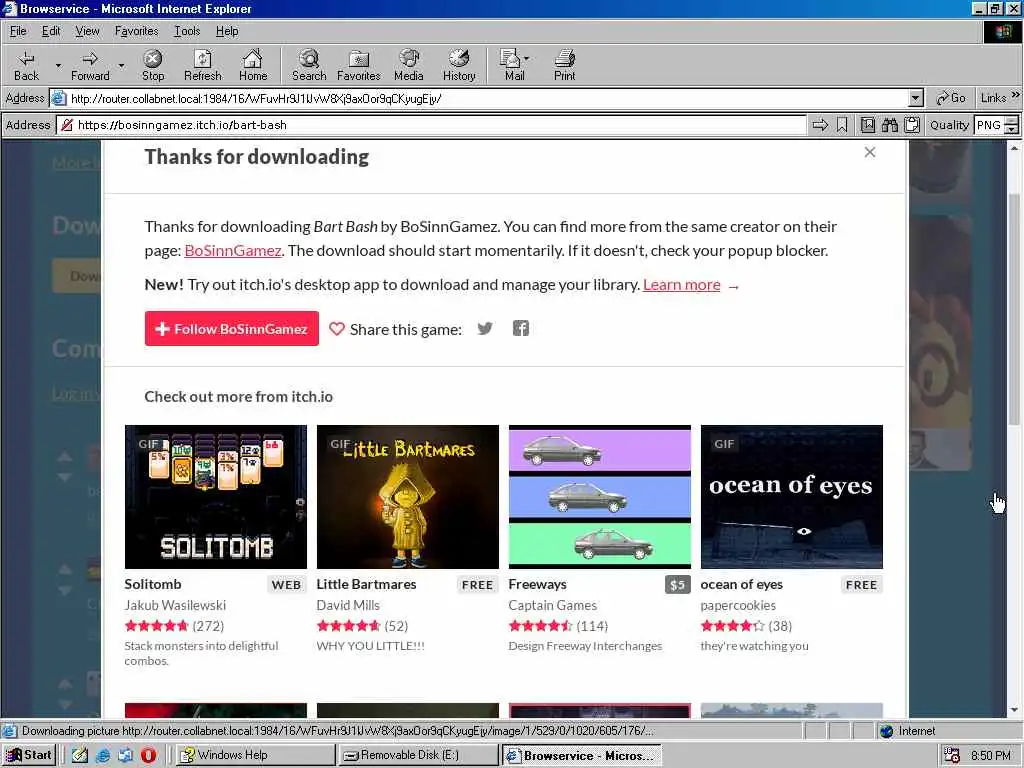Open the Forward history dropdown arrow

click(121, 65)
